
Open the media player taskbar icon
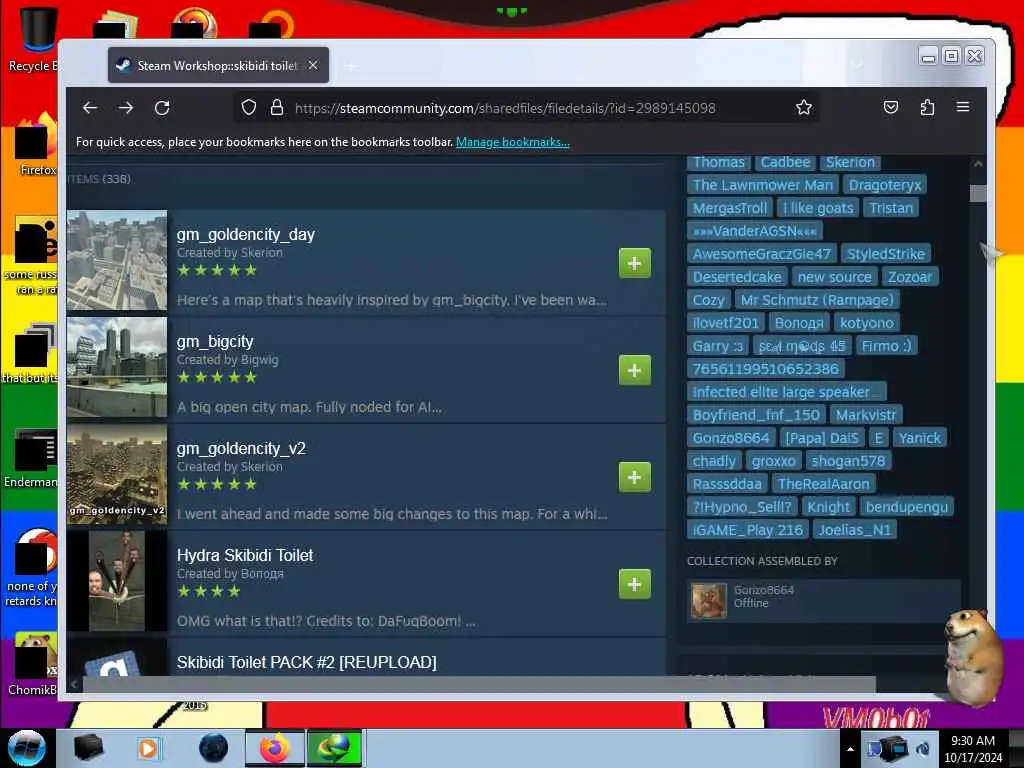coord(148,748)
